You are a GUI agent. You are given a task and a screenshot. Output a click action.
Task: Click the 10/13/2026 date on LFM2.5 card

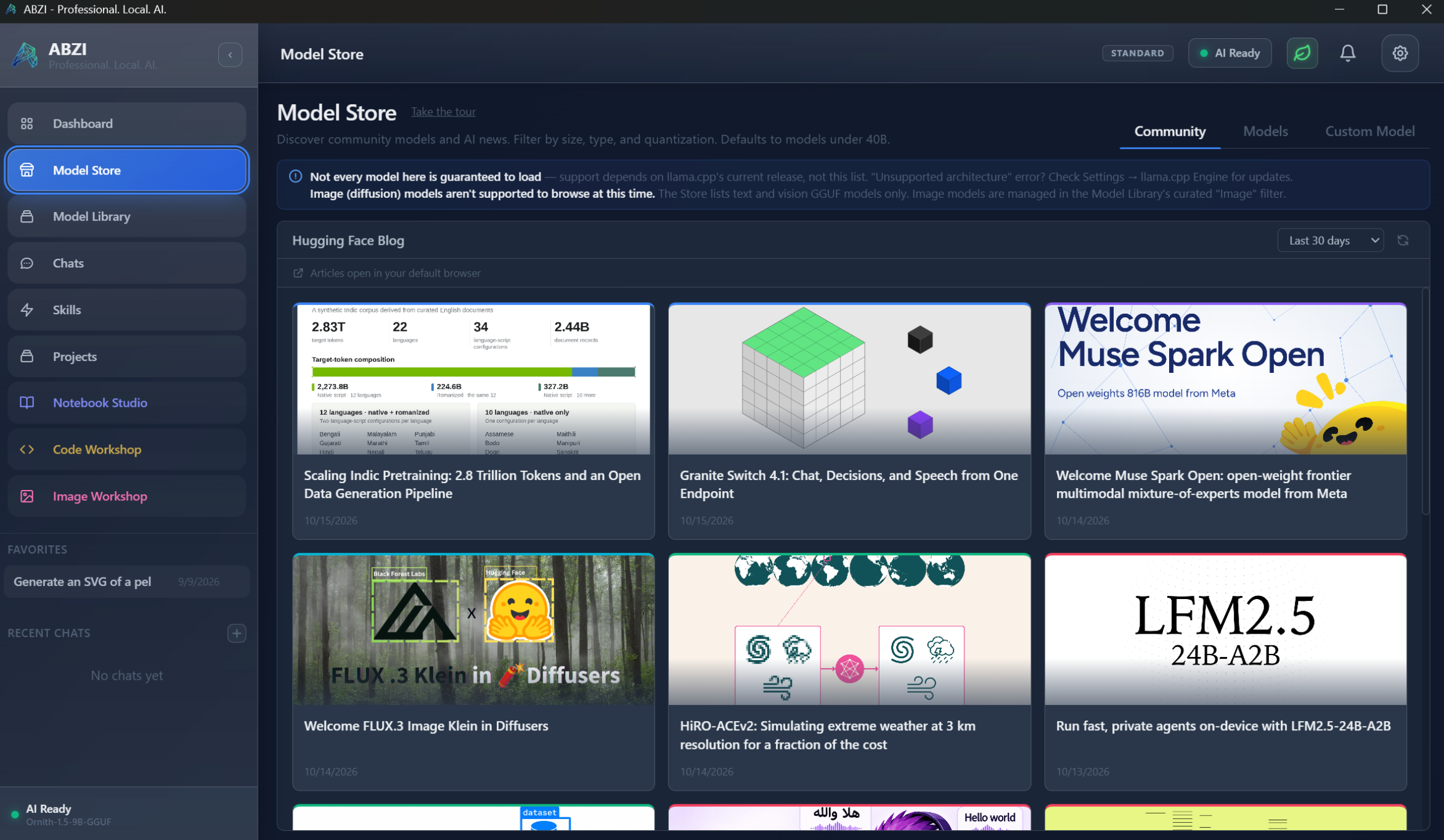pyautogui.click(x=1082, y=771)
